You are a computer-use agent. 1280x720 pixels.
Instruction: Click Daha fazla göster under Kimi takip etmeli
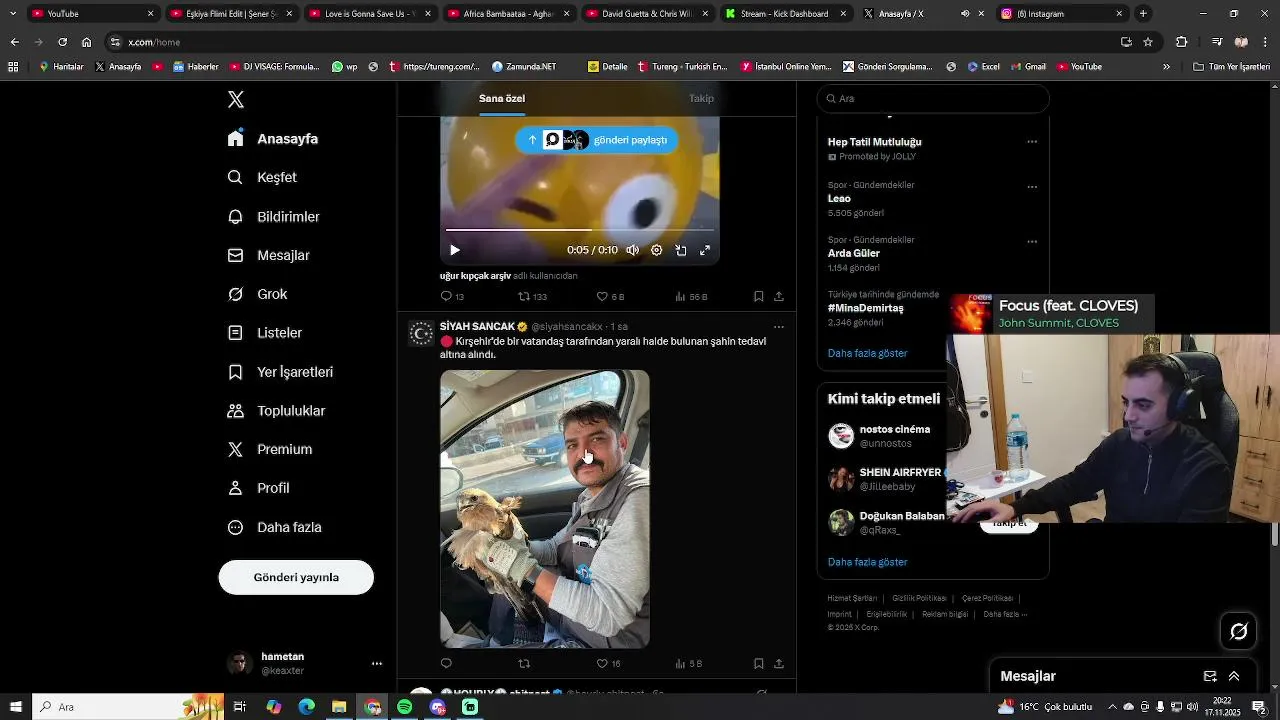pyautogui.click(x=867, y=562)
